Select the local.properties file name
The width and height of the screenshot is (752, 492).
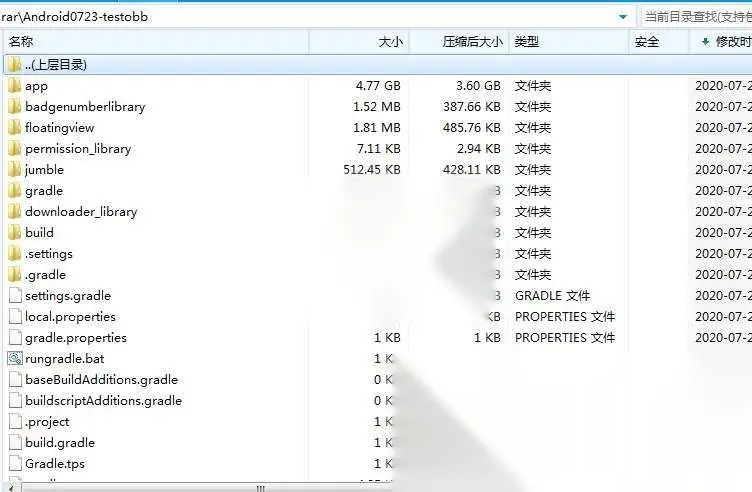(70, 317)
